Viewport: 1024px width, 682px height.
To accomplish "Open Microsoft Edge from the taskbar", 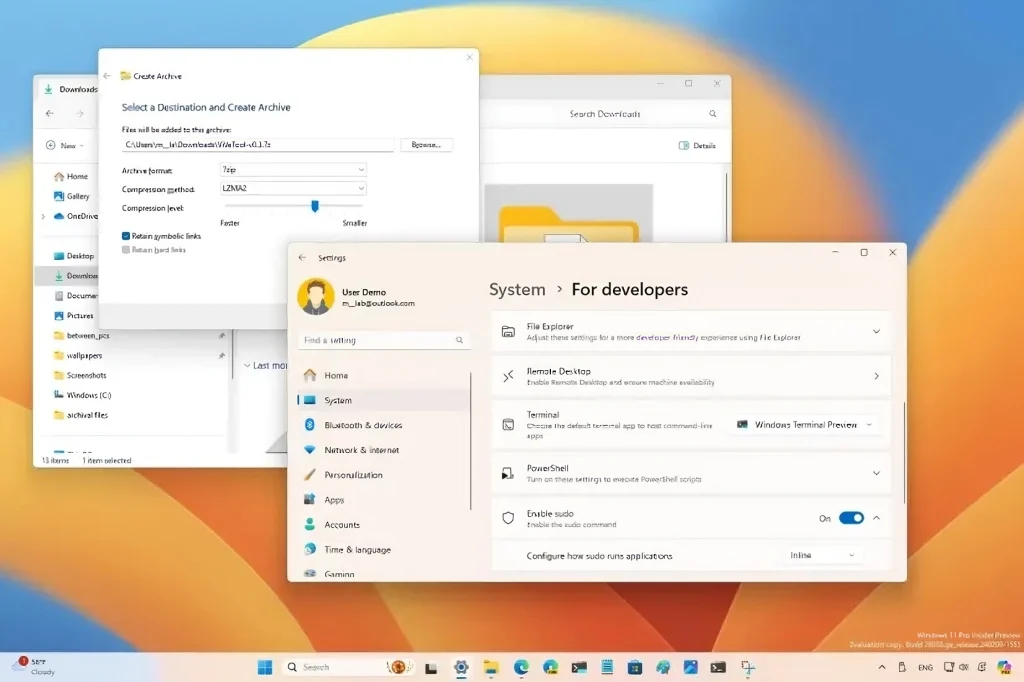I will click(520, 666).
